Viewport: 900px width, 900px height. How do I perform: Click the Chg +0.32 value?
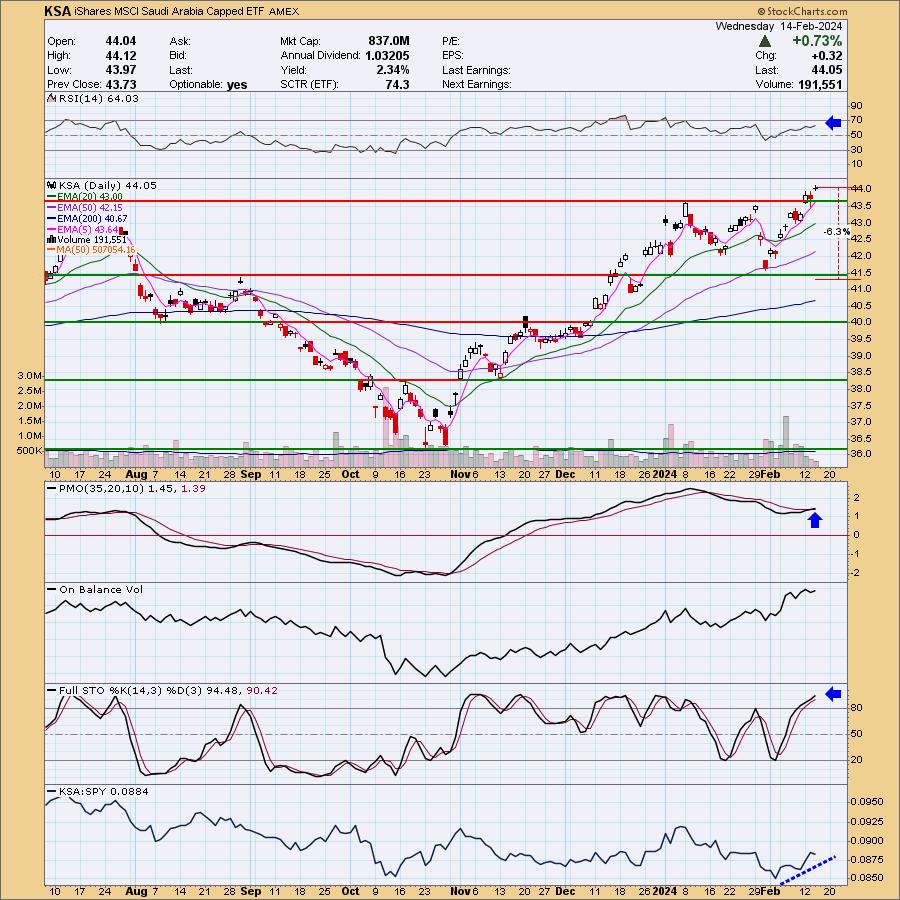pos(827,56)
